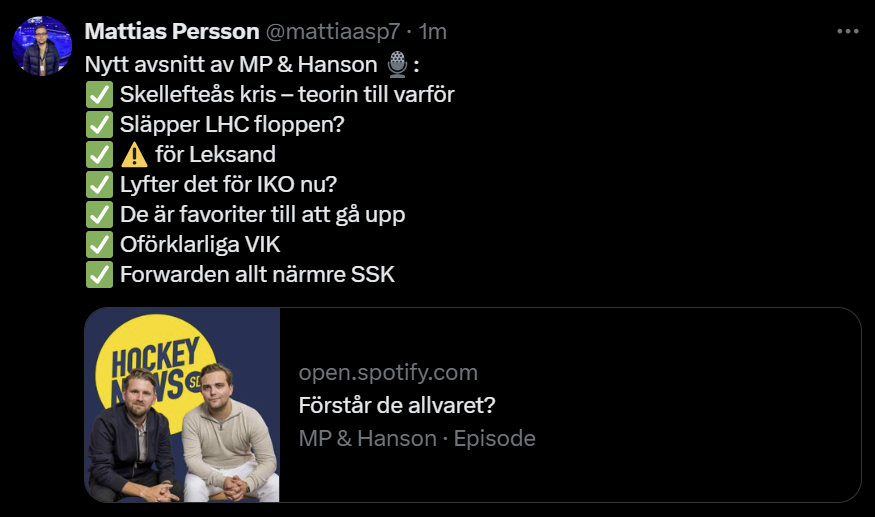Viewport: 875px width, 517px height.
Task: Click the microphone emoji after MP & Hanson
Action: [x=397, y=65]
